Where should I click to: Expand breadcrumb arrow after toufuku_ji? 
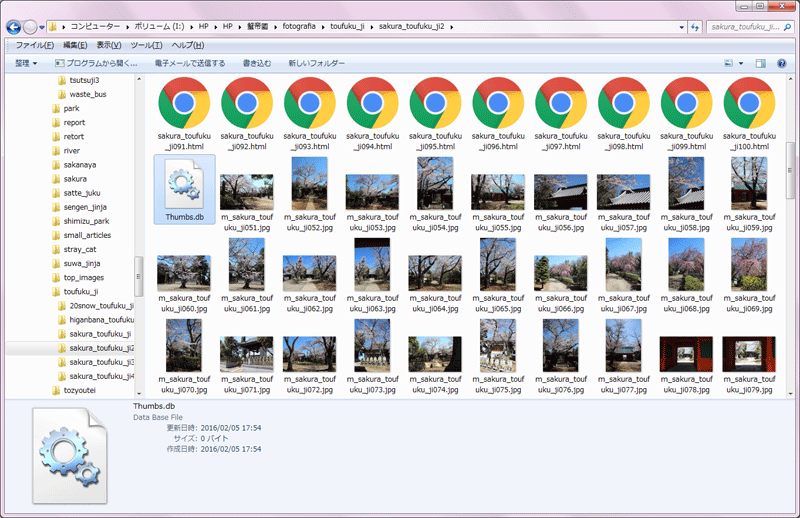click(x=371, y=27)
